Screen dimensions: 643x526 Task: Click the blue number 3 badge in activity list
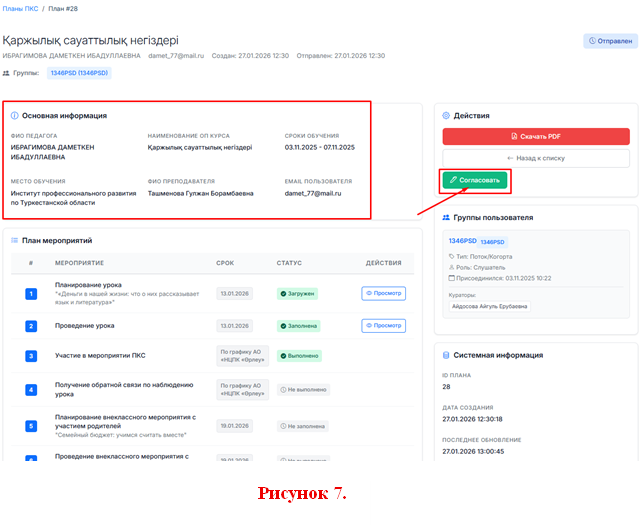(31, 356)
